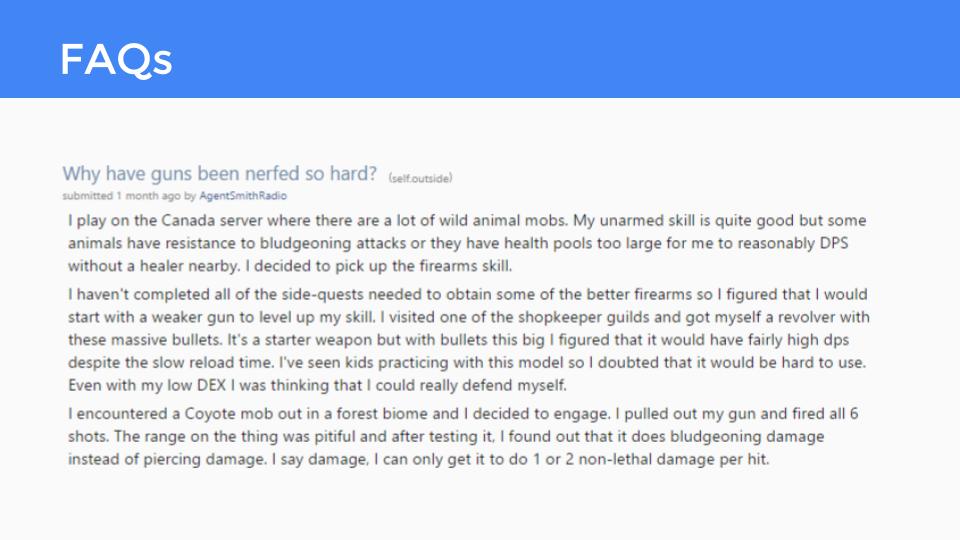Visit AgentSmithRadio's user profile
The image size is (960, 540).
(243, 196)
